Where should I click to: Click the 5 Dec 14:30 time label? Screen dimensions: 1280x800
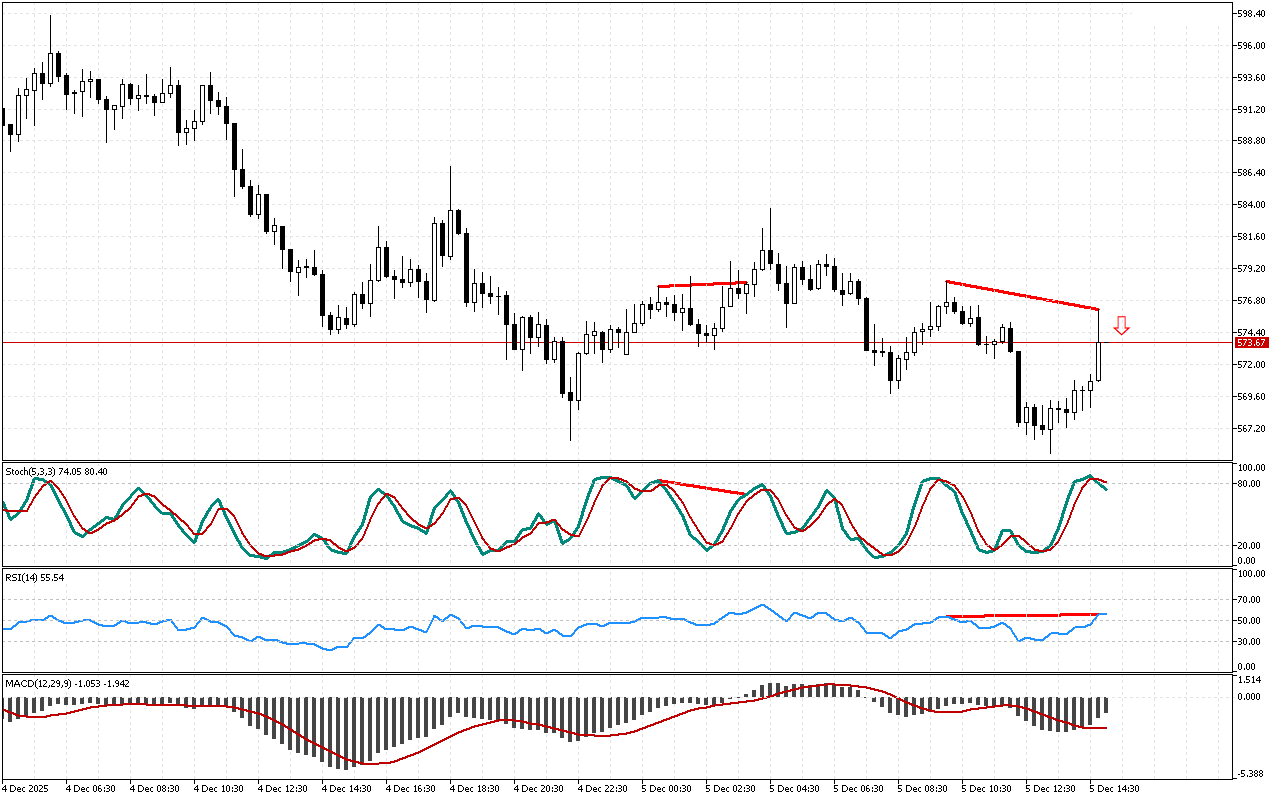(1114, 788)
